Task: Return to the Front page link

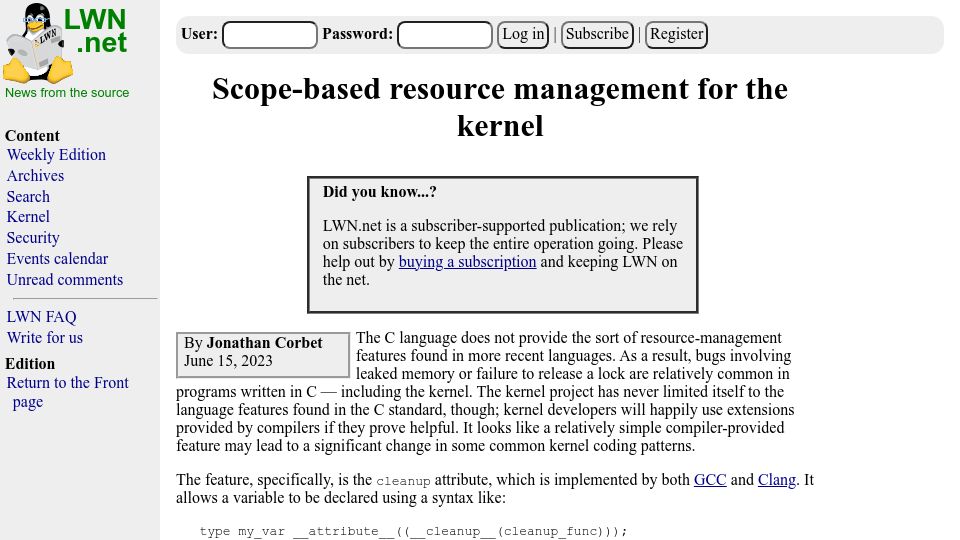Action: click(67, 392)
